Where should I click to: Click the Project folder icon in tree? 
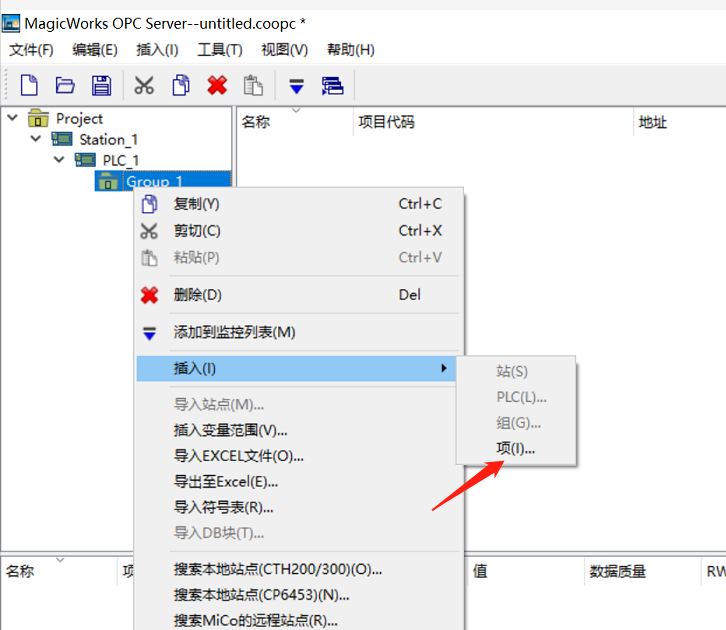coord(38,118)
